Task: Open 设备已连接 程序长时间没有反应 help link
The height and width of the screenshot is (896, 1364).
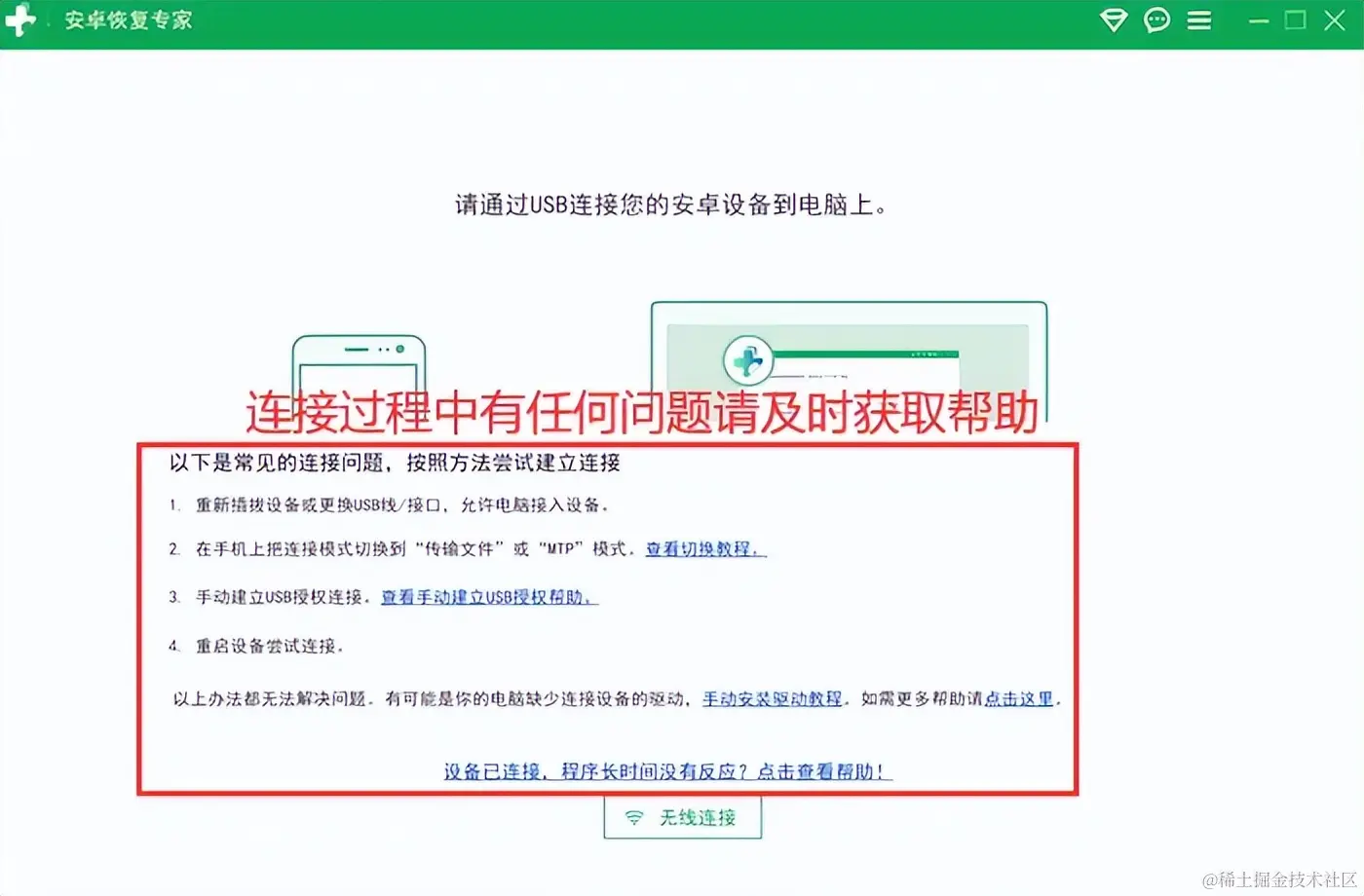Action: 667,771
